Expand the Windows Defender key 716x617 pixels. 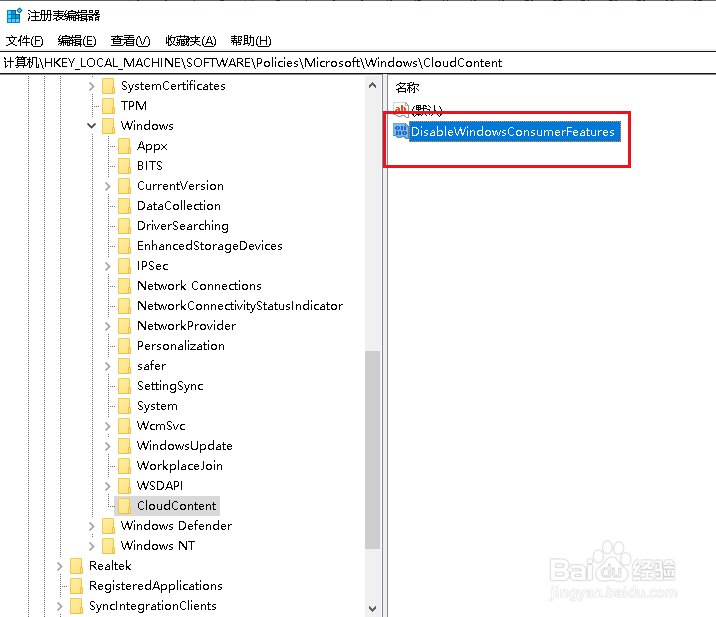(91, 526)
